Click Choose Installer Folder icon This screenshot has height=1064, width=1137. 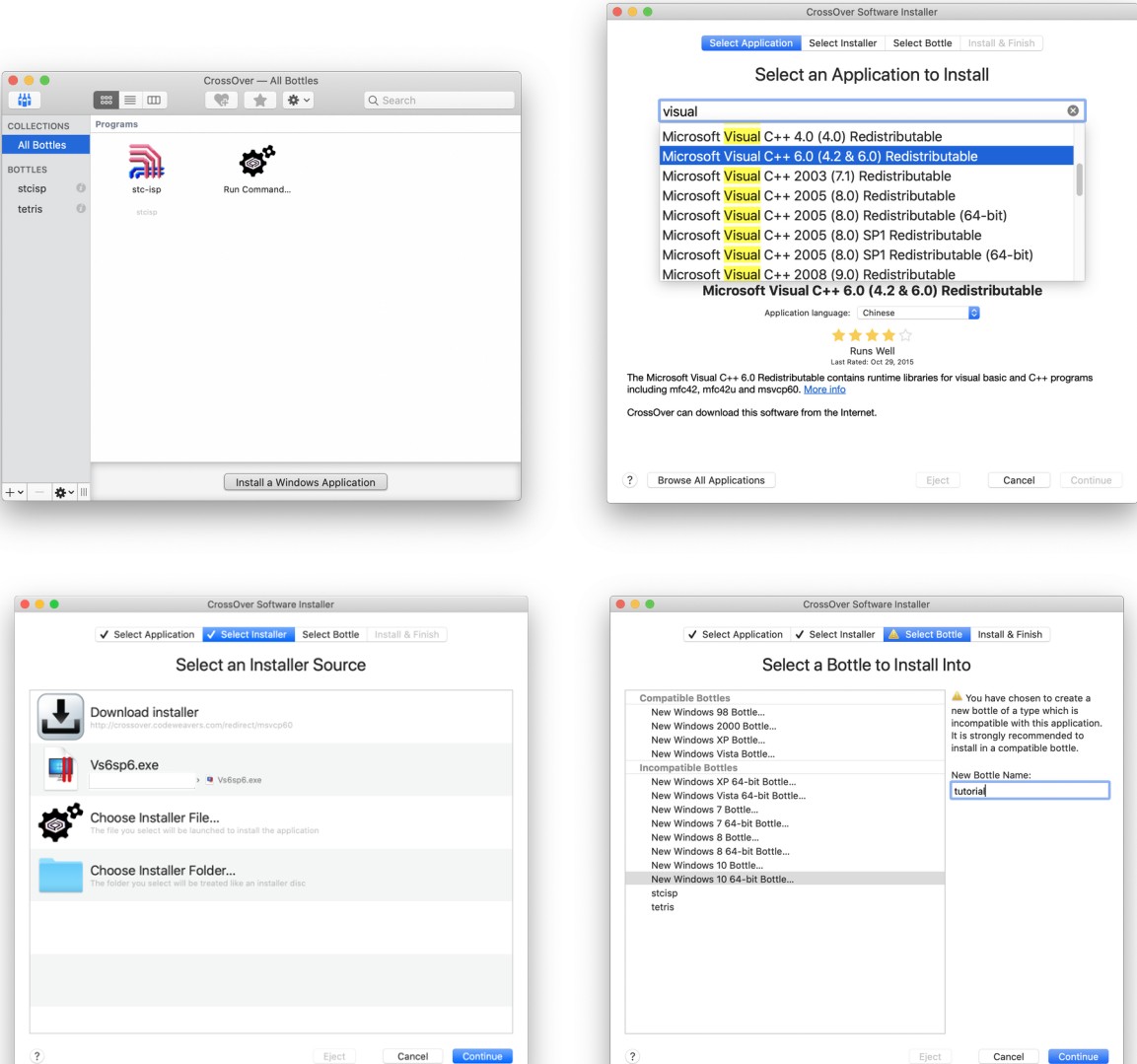pos(60,876)
